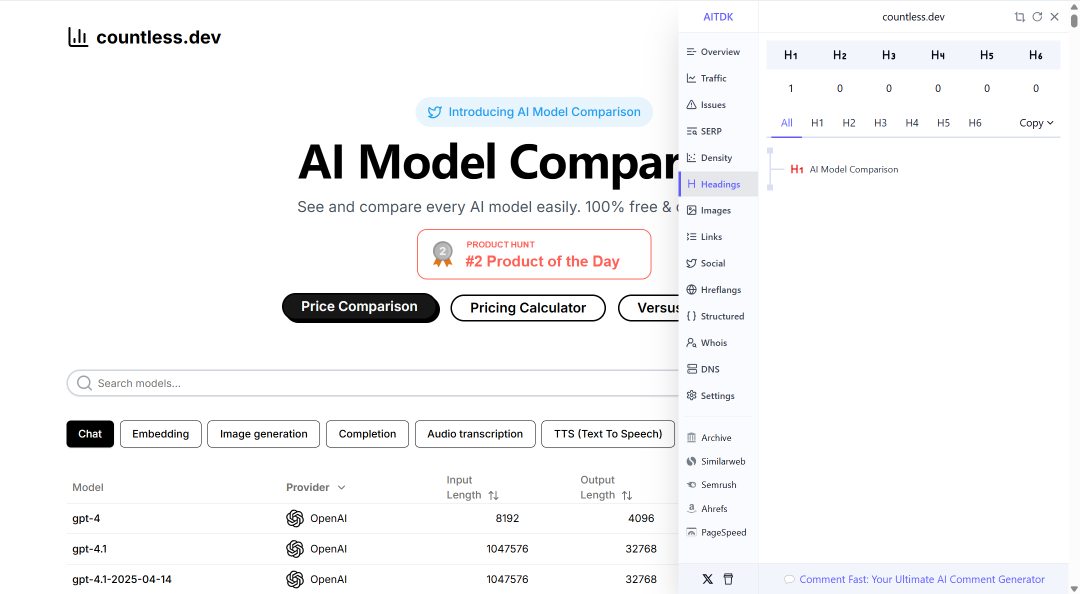
Task: Click the Settings gear icon
Action: (x=692, y=396)
